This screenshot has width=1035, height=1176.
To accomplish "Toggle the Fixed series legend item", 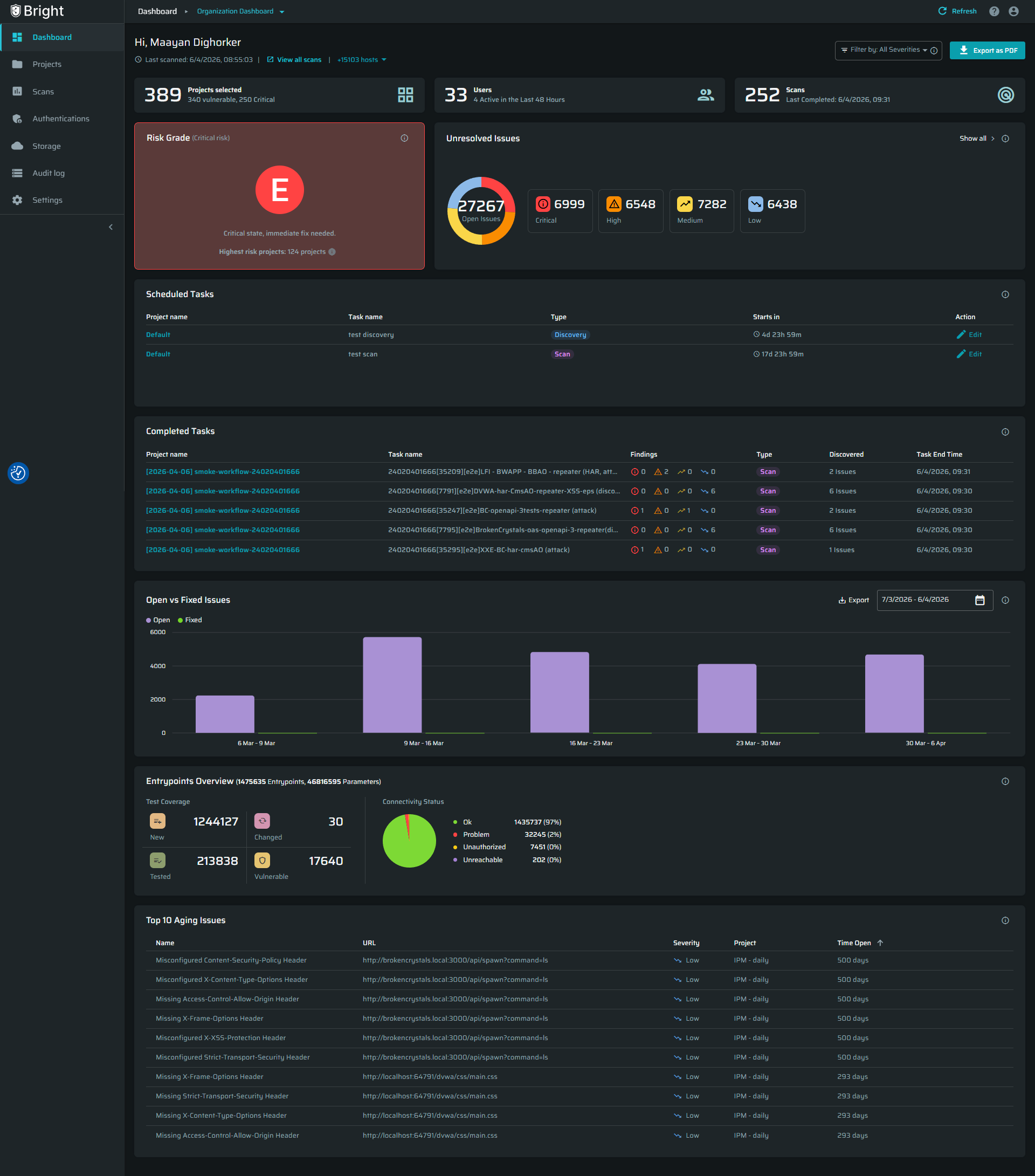I will click(x=190, y=620).
